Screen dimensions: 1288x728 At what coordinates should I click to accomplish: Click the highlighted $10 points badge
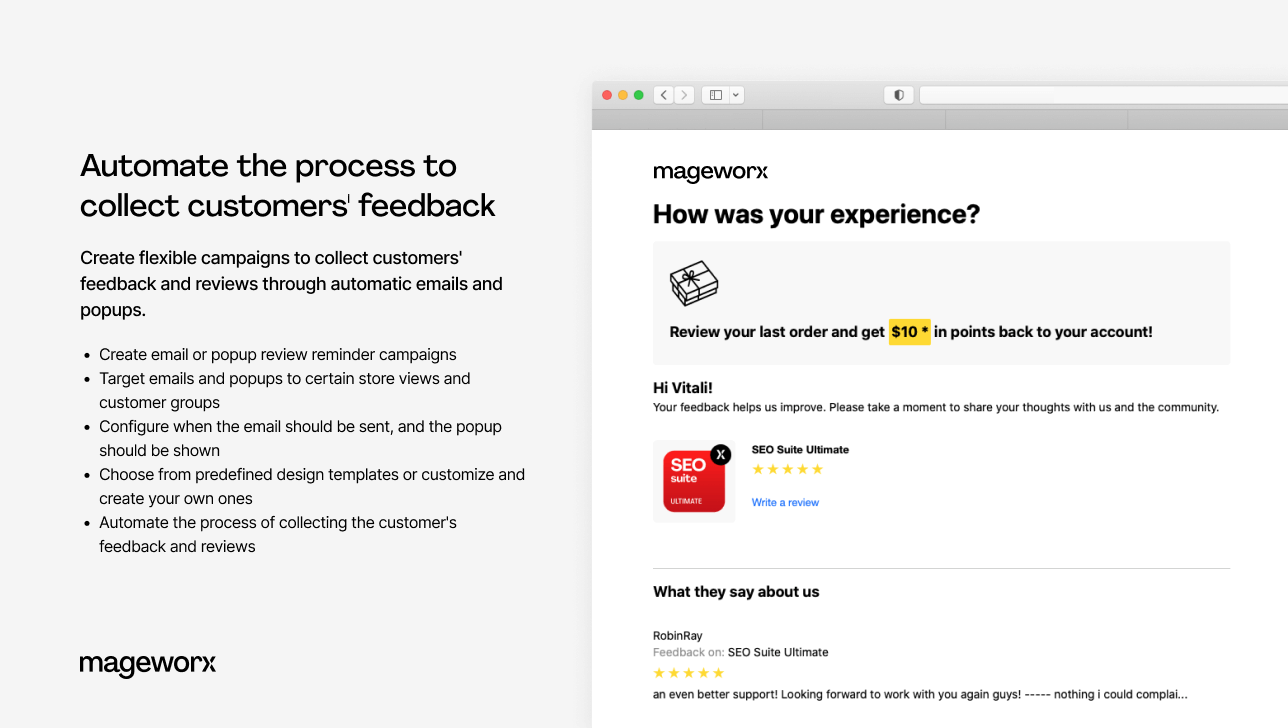tap(909, 331)
